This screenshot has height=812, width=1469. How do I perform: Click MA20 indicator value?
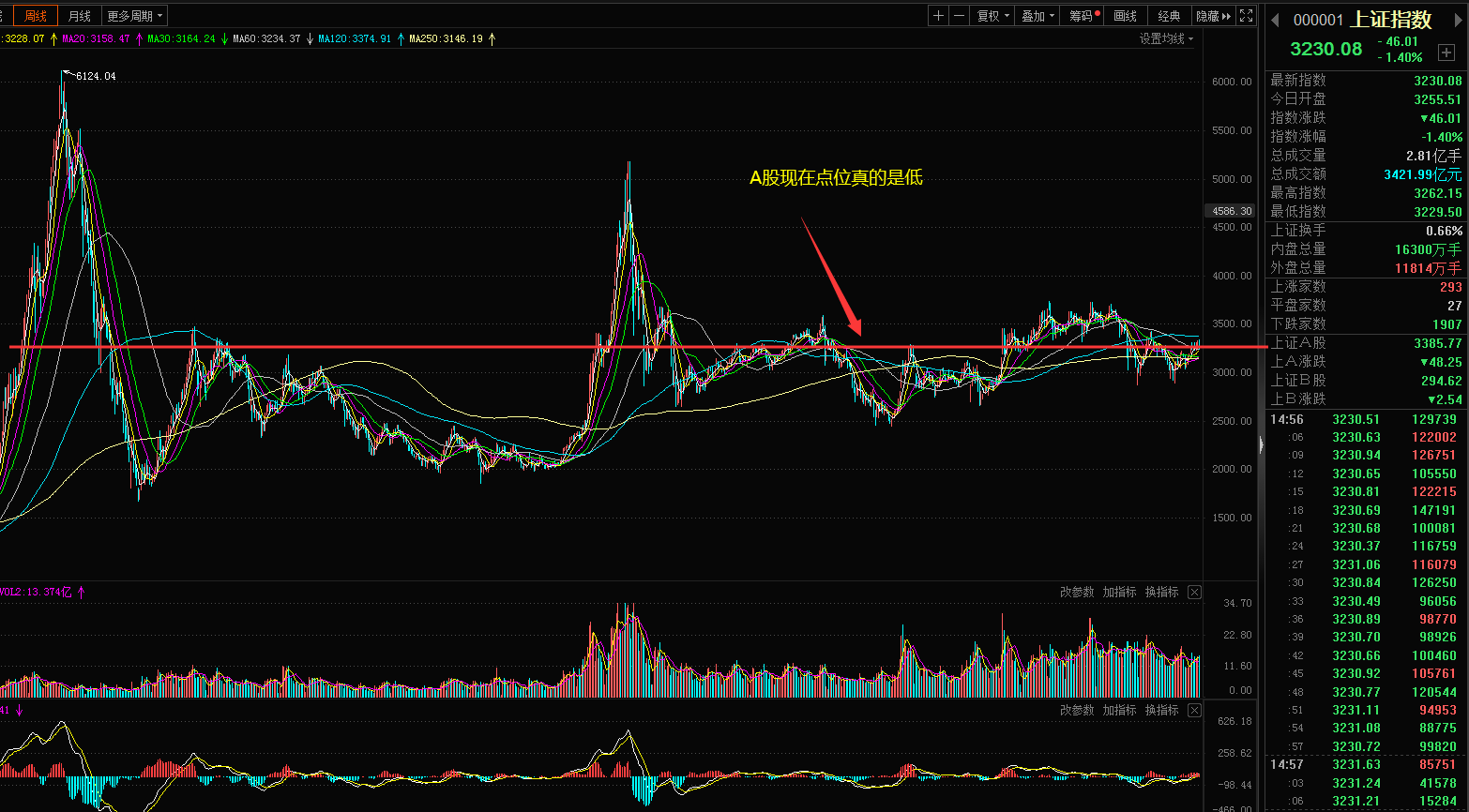pyautogui.click(x=96, y=38)
